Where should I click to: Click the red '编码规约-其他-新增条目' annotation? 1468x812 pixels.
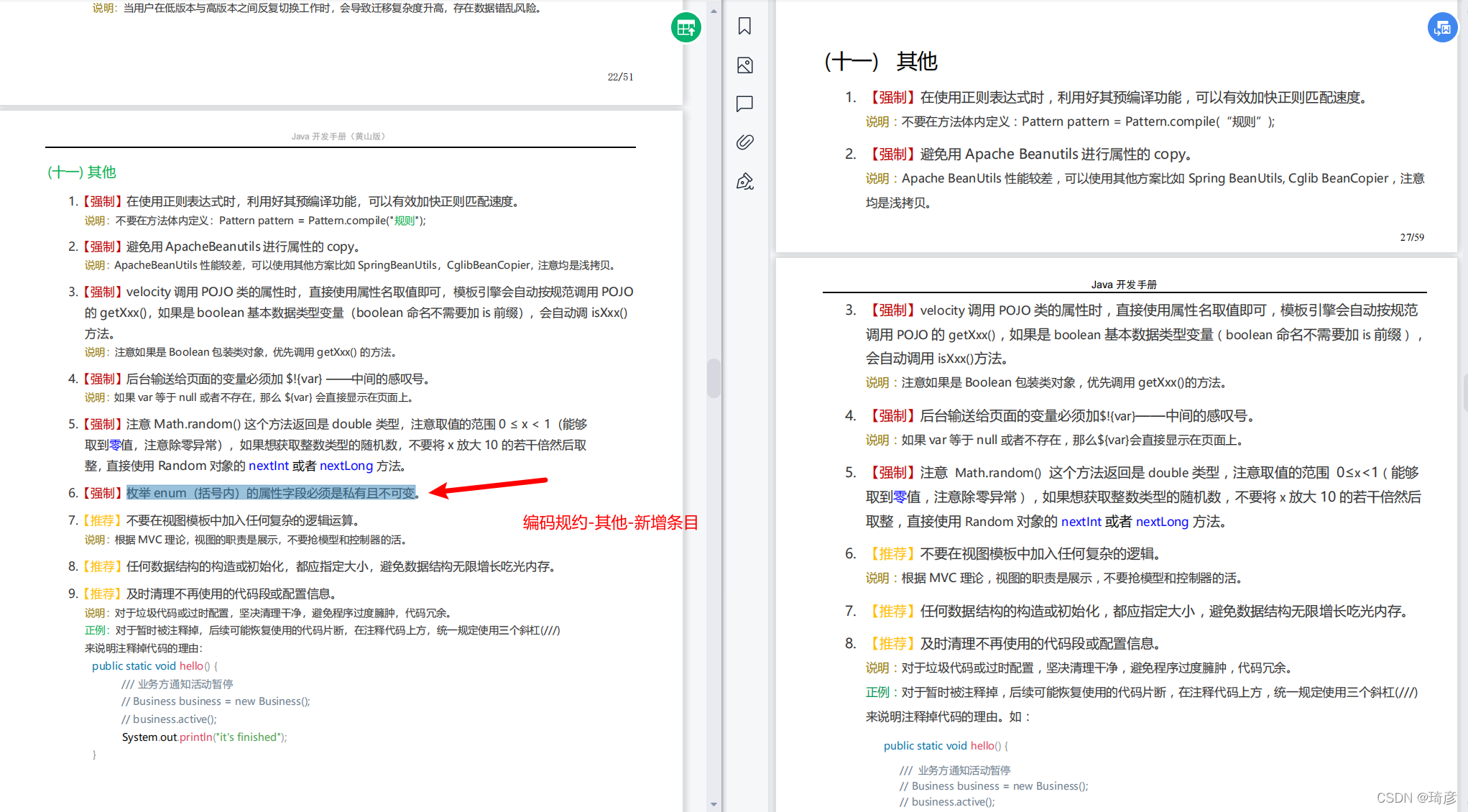[610, 522]
